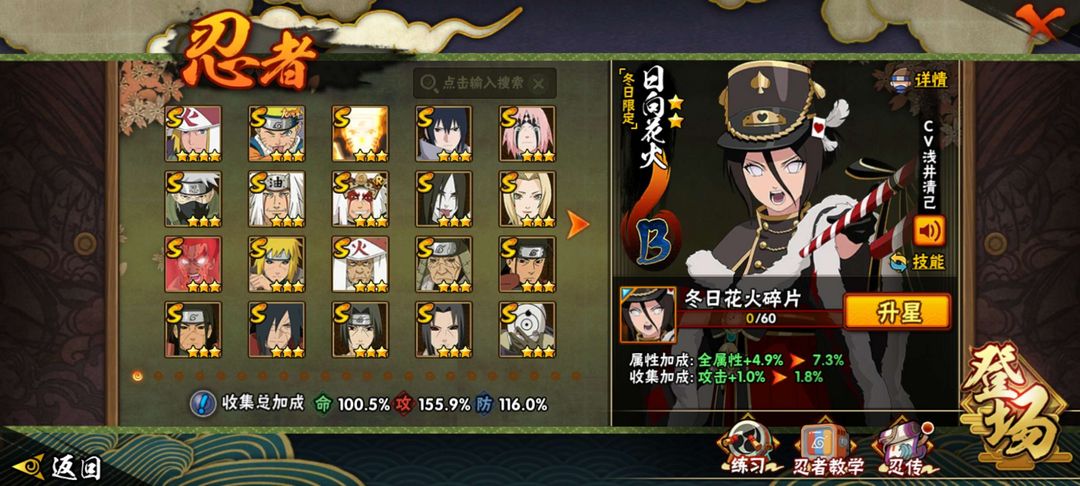Click 返回 to go back

59,467
